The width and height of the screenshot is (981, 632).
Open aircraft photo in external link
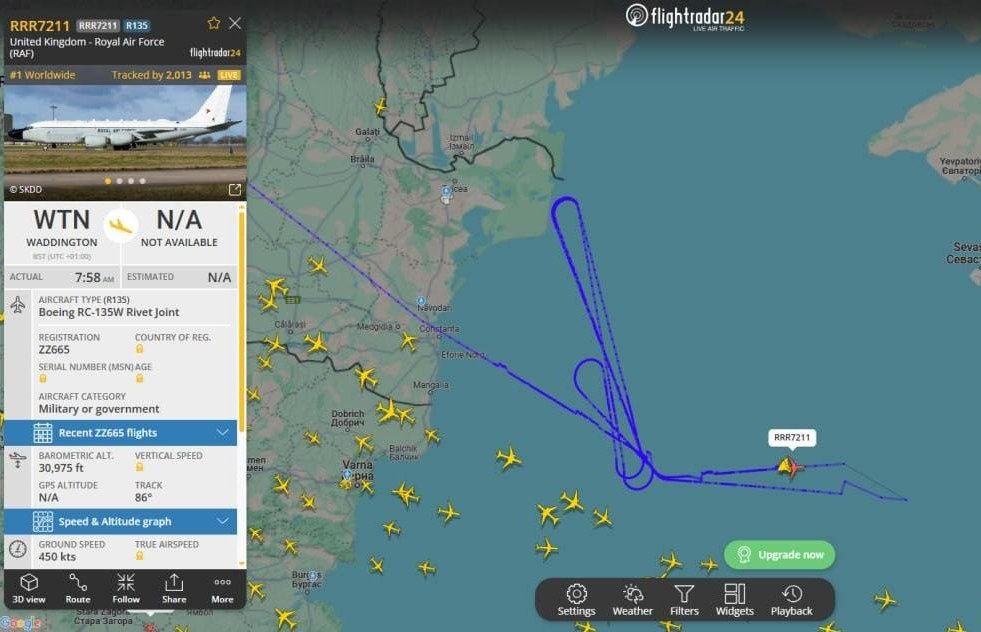pos(235,189)
